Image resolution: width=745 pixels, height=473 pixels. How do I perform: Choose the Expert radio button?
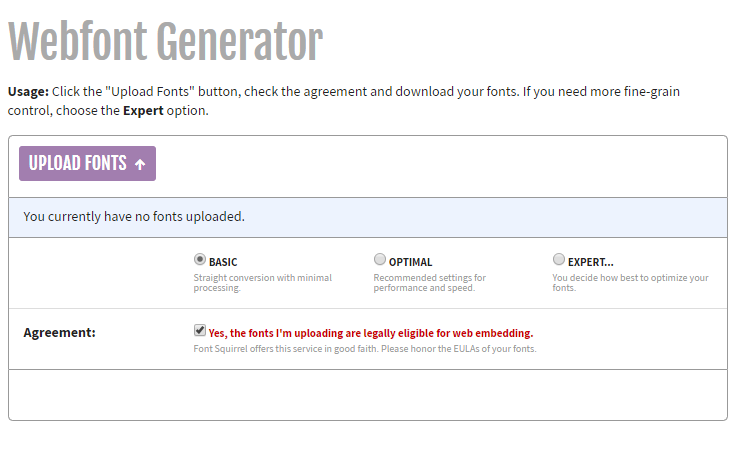(559, 260)
